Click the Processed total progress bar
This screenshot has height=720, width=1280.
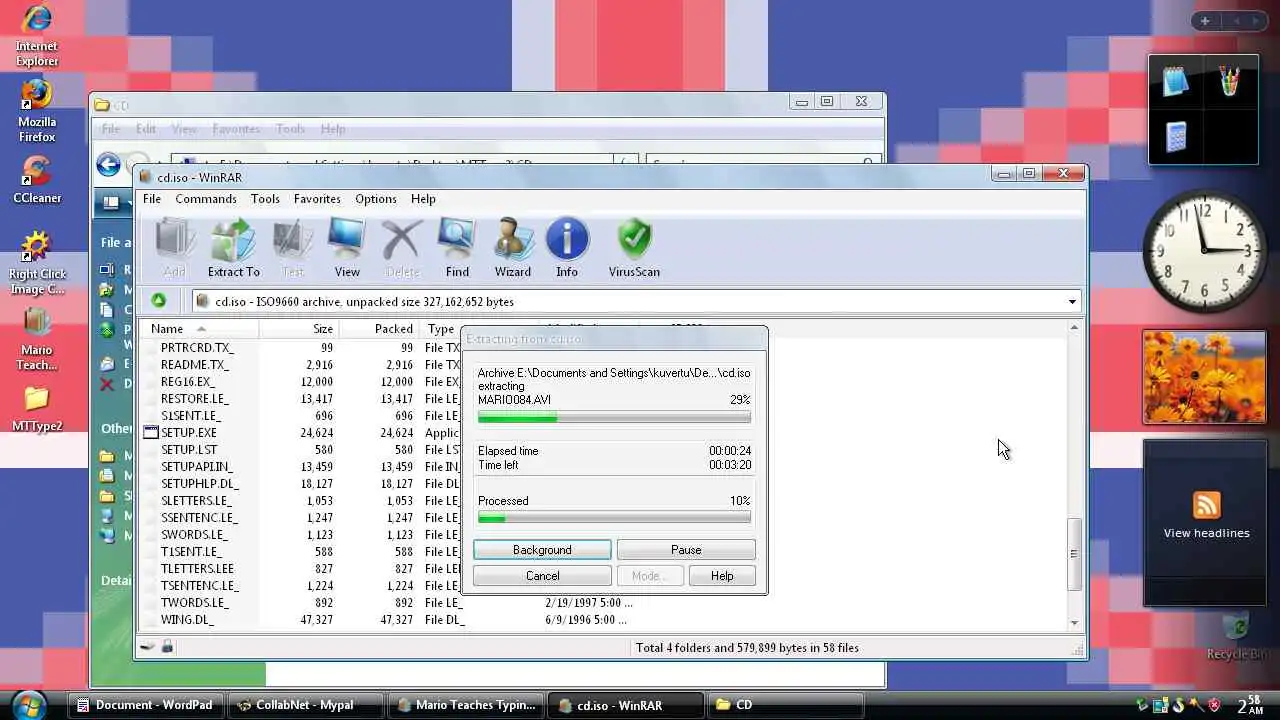pyautogui.click(x=614, y=518)
